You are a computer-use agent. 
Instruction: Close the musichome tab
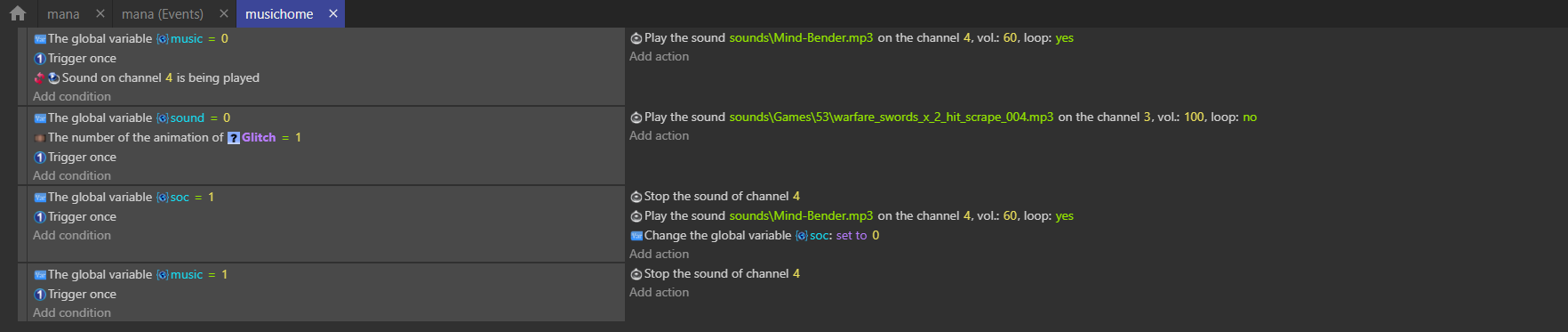(332, 13)
